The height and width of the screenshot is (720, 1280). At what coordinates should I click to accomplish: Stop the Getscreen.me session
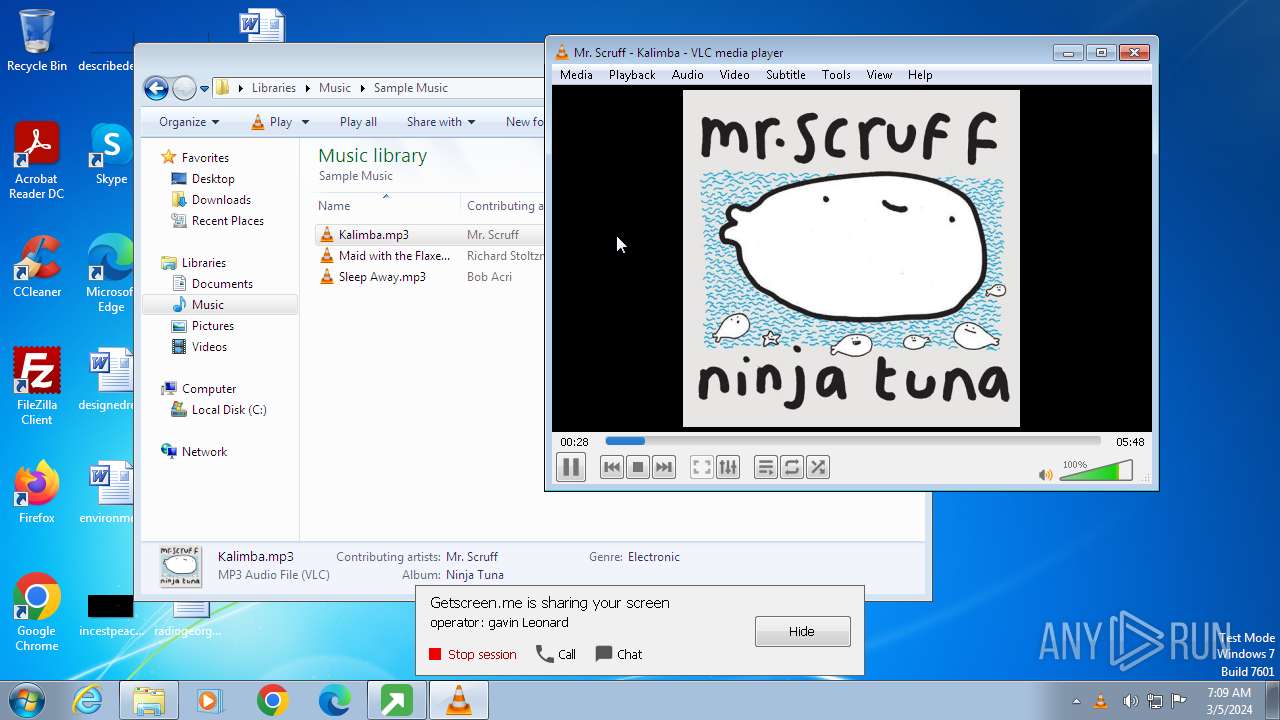click(x=472, y=655)
